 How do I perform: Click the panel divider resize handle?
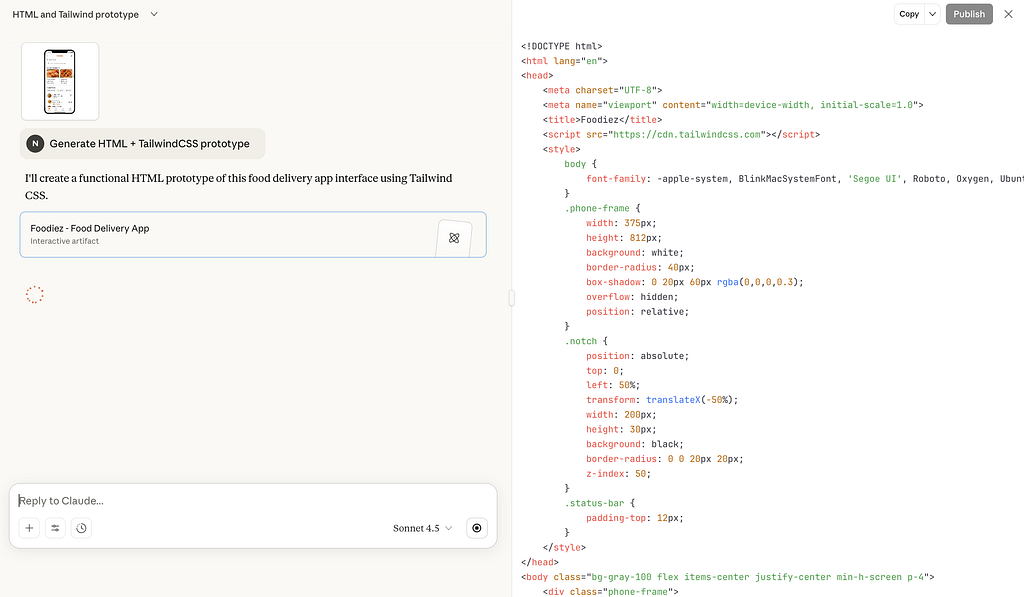[x=512, y=297]
